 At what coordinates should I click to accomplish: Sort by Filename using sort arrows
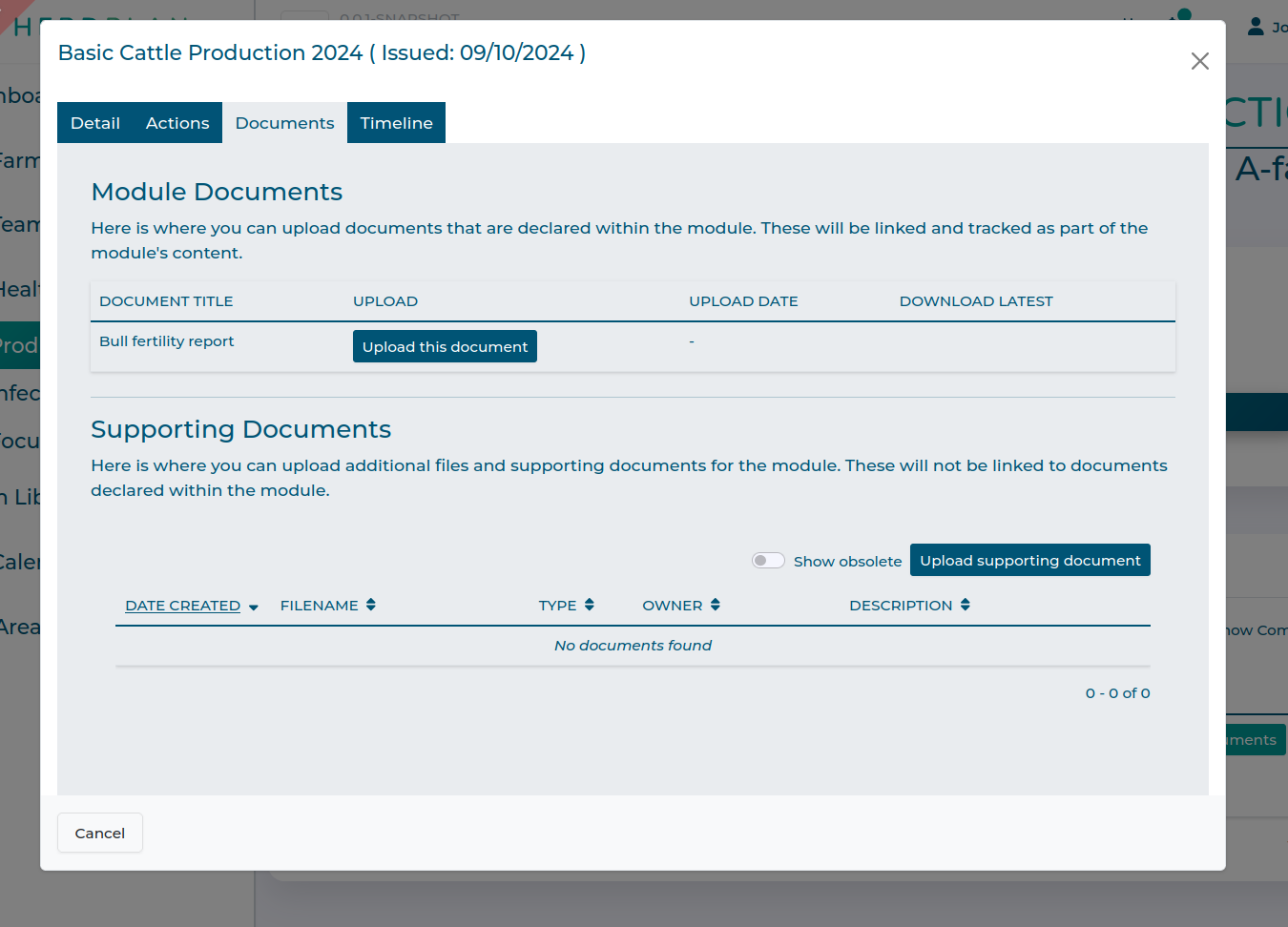click(370, 605)
